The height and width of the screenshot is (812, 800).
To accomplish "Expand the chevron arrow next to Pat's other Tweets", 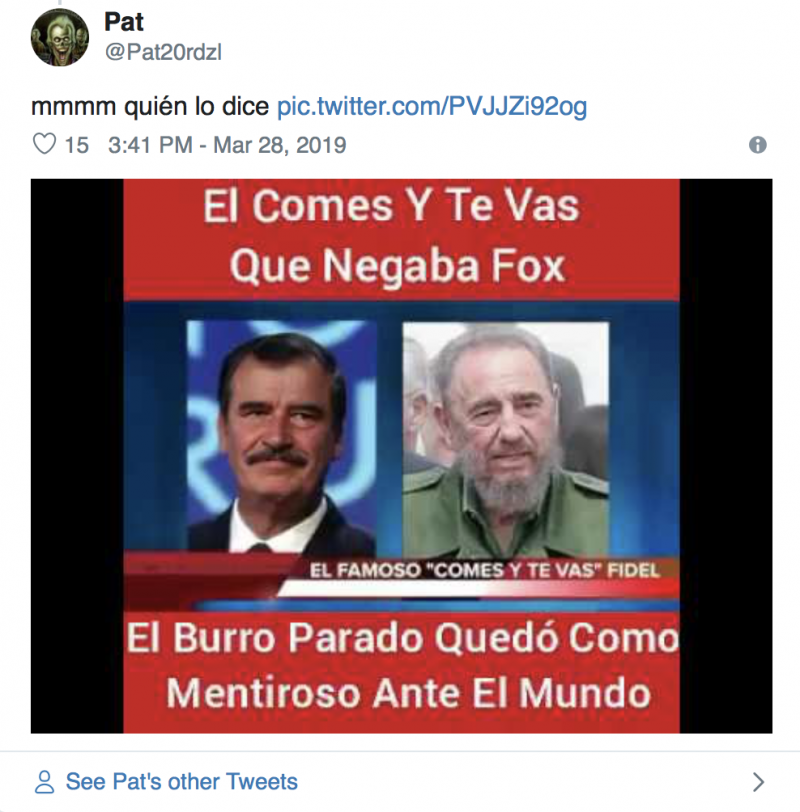I will pyautogui.click(x=758, y=782).
